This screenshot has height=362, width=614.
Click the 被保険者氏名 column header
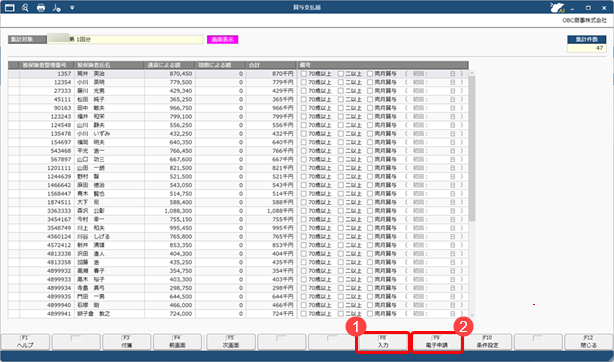click(x=110, y=65)
